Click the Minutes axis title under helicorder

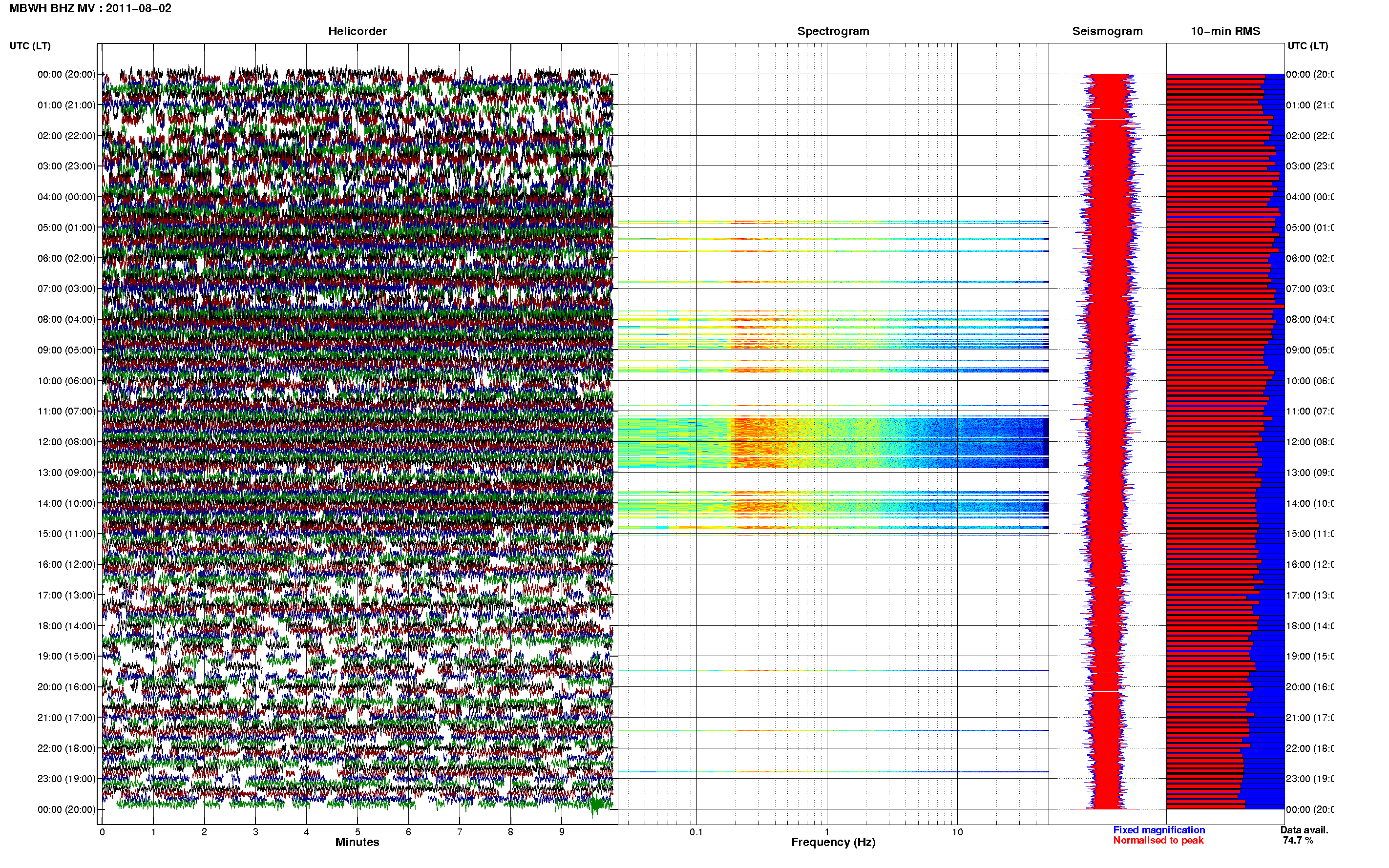357,842
